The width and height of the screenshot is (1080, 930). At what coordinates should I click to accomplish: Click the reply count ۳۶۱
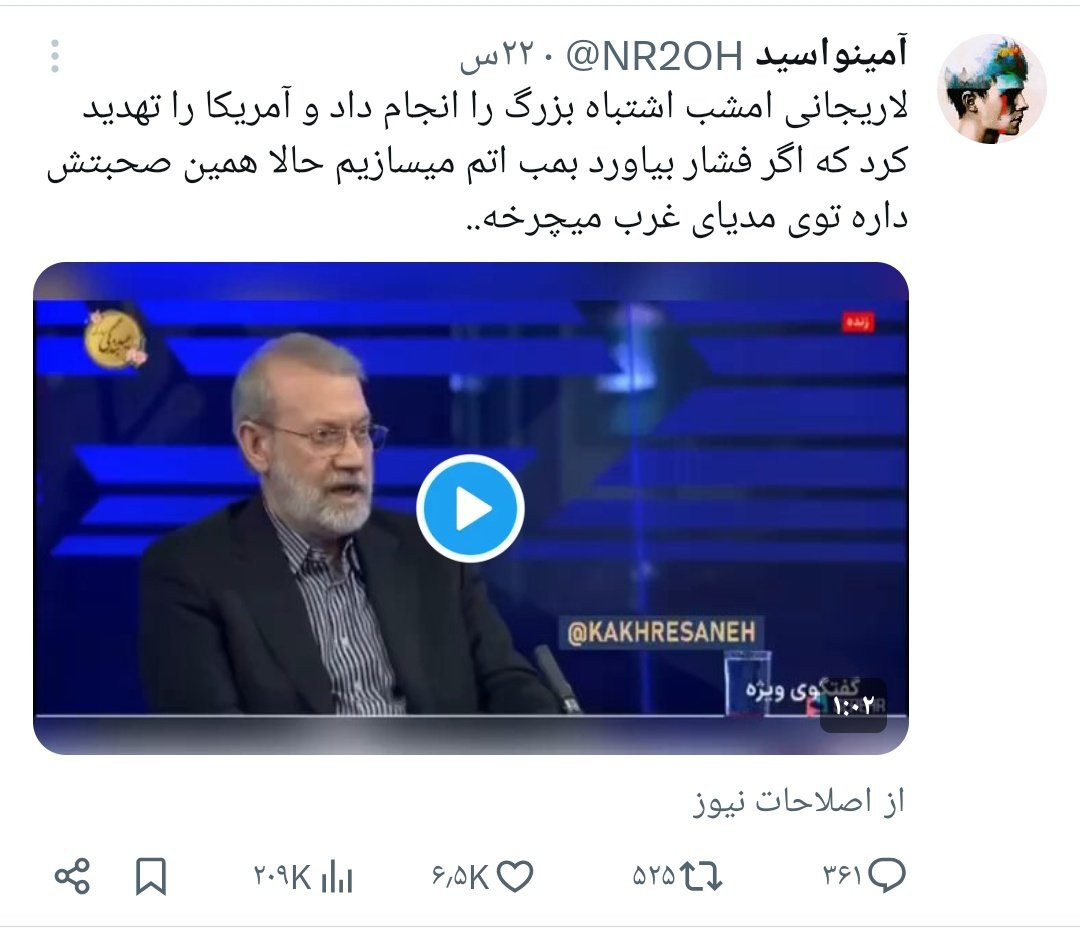coord(842,876)
